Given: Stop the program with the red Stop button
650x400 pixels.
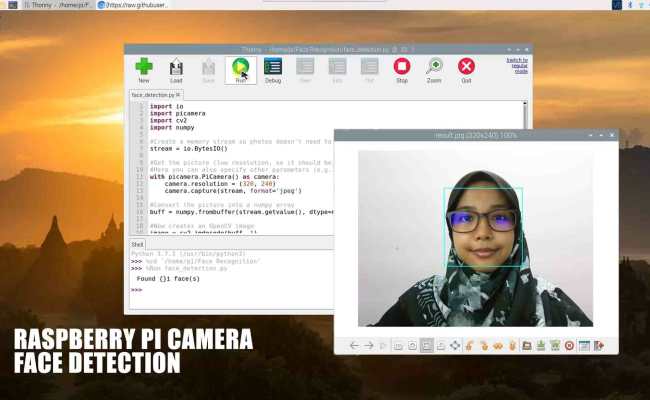Looking at the screenshot, I should pos(402,70).
